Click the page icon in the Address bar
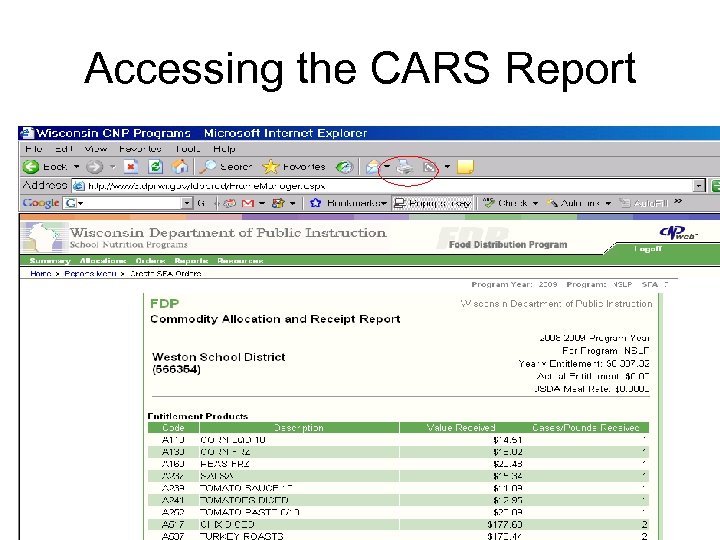 point(79,186)
